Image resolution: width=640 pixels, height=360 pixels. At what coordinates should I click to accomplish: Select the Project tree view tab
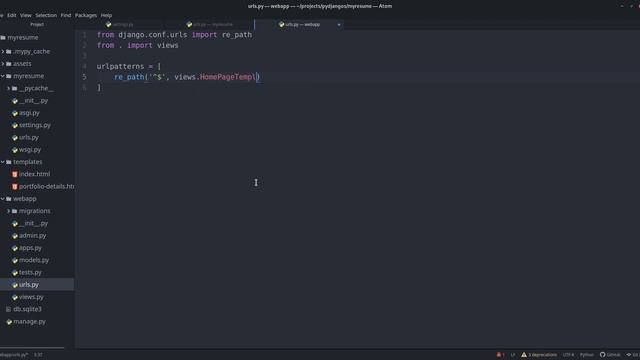click(37, 24)
